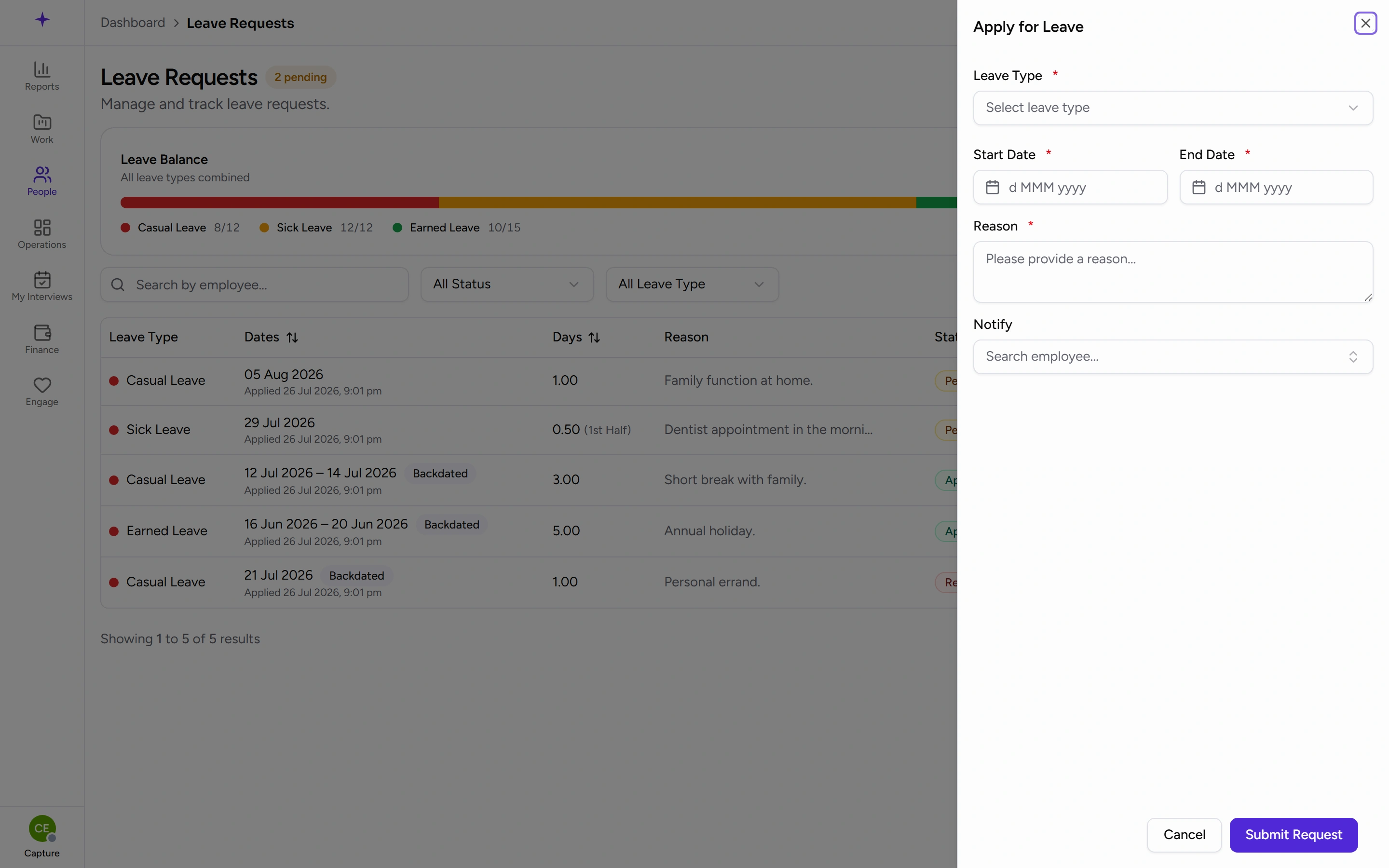
Task: Click the Earned Leave green balance segment
Action: tap(936, 202)
